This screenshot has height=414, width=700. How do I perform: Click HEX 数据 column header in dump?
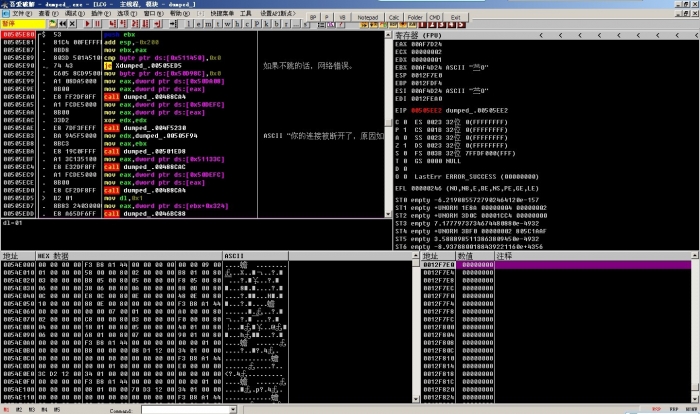point(129,256)
